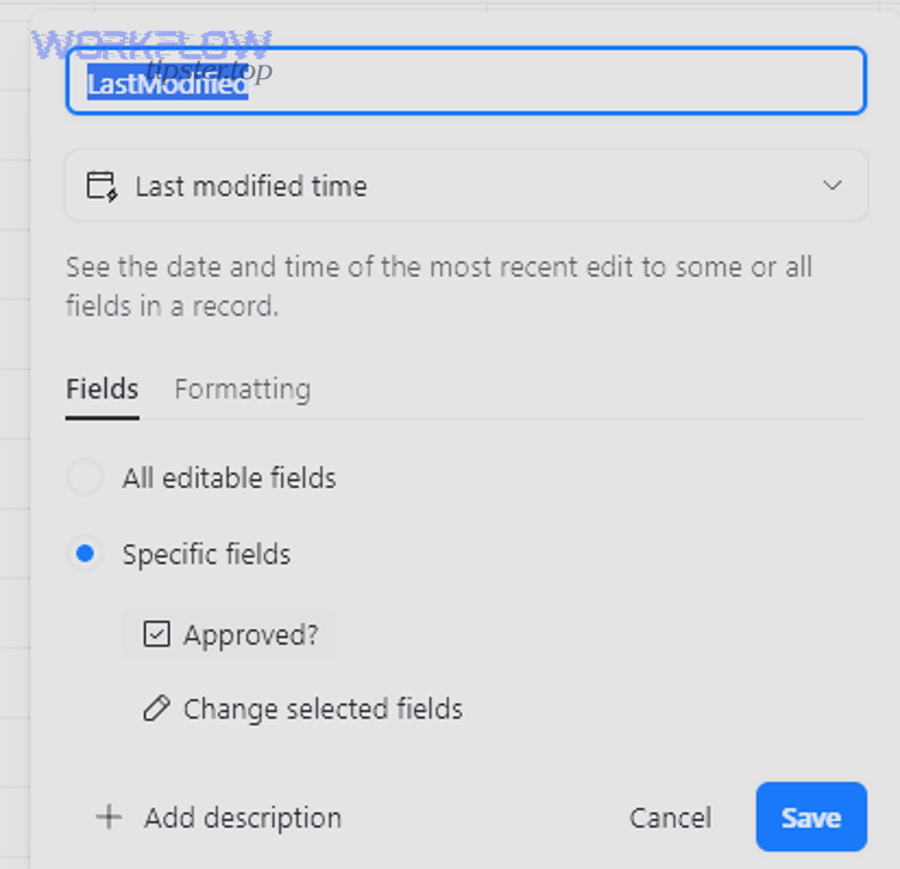Viewport: 900px width, 869px height.
Task: Switch to the Formatting tab
Action: click(x=242, y=389)
